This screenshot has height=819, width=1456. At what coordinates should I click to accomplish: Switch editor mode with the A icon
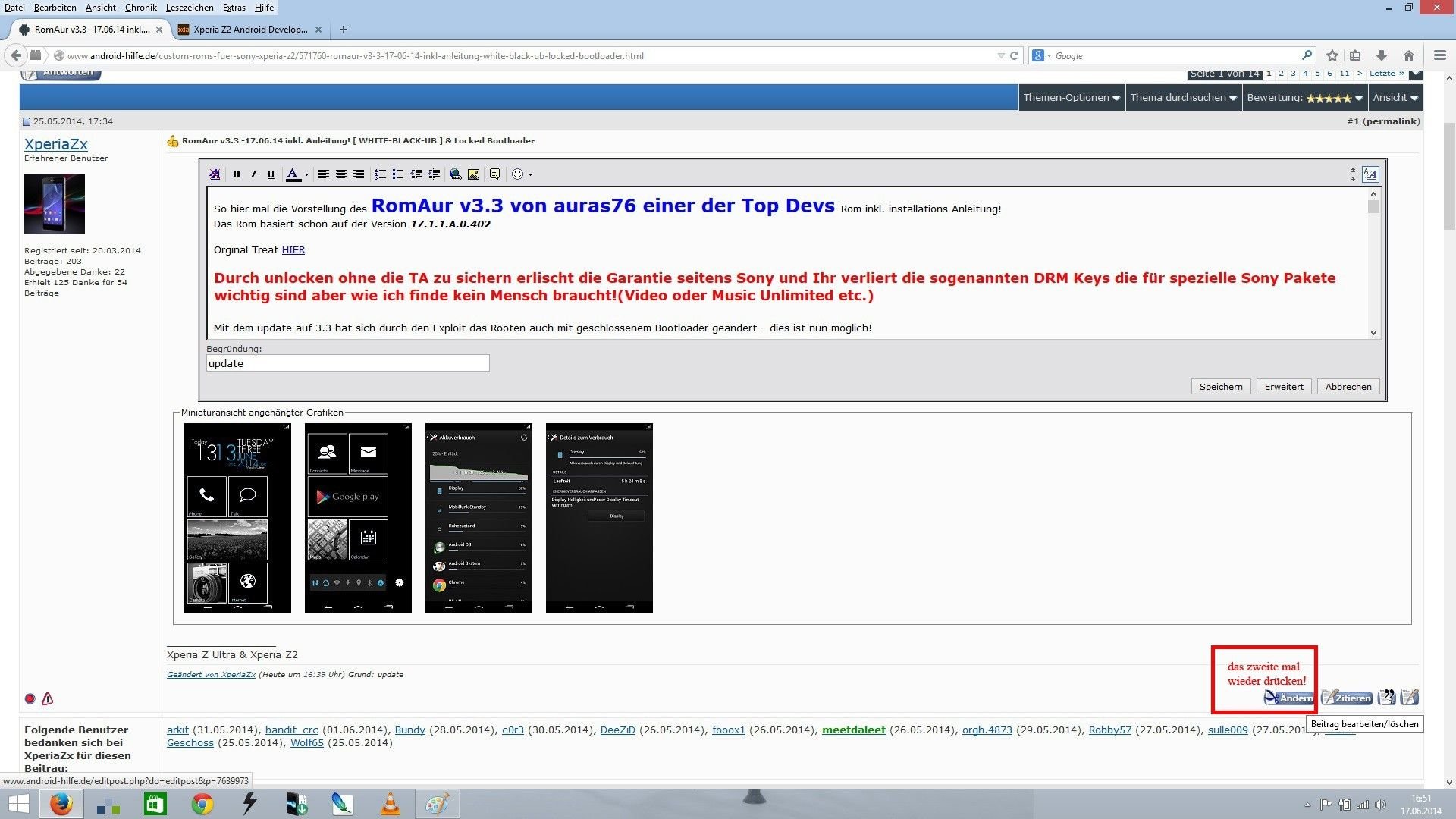point(1370,174)
